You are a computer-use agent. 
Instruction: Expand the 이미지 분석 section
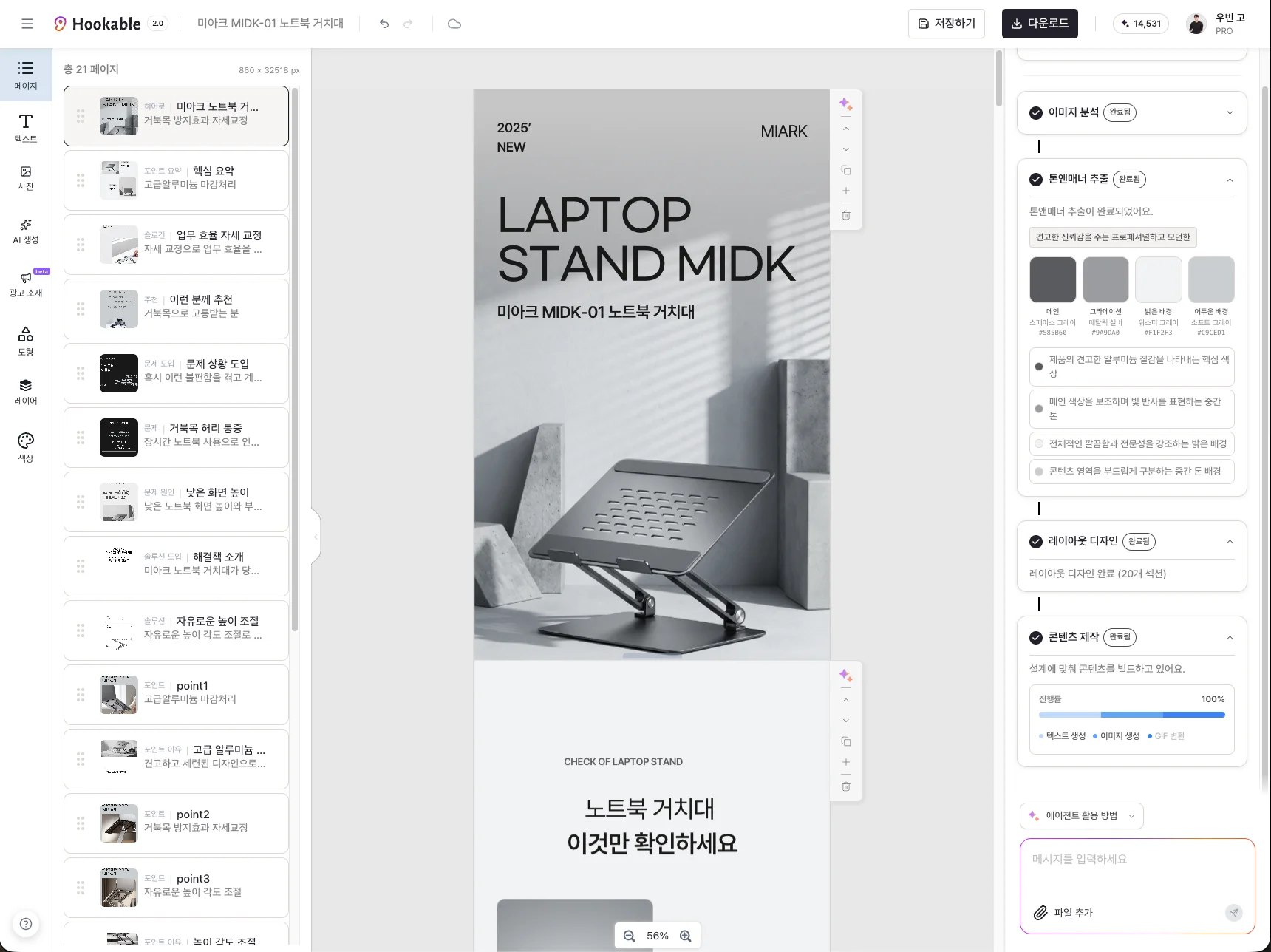(1230, 112)
